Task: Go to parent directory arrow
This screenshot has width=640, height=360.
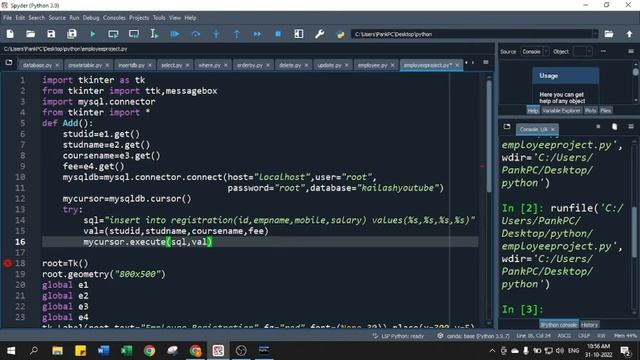Action: (629, 34)
